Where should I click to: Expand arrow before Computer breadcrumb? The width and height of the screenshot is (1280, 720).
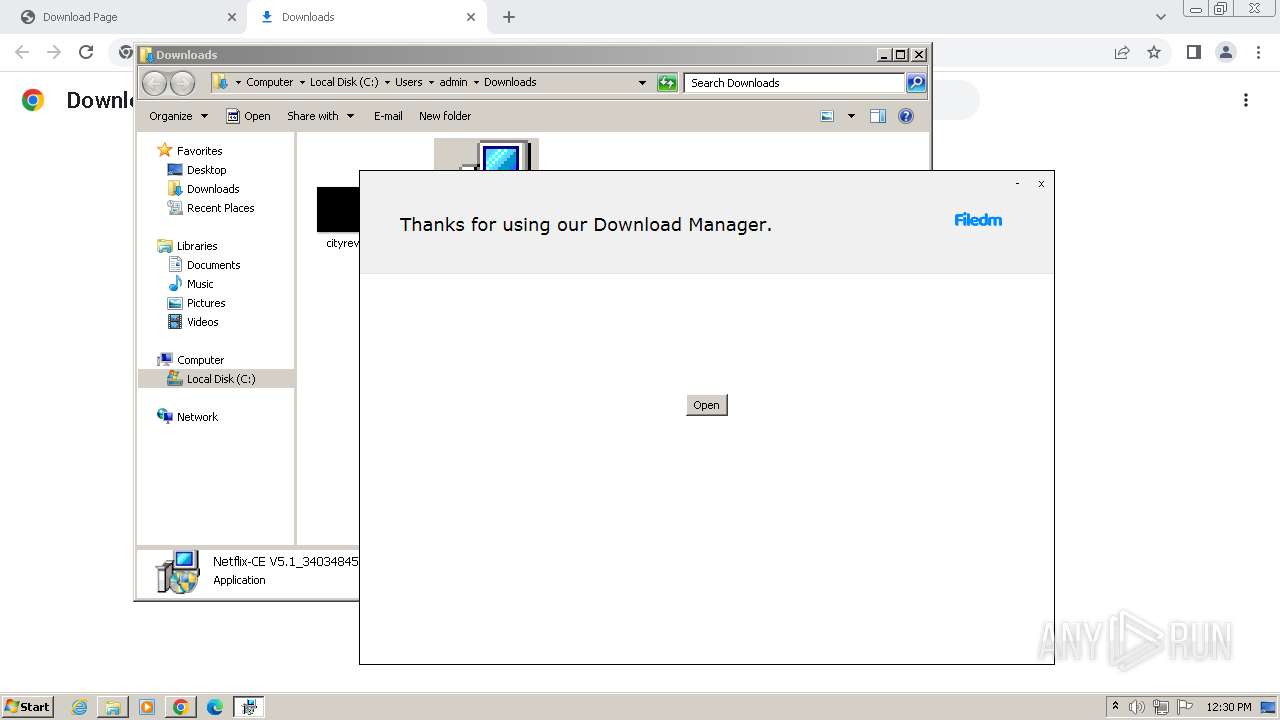tap(238, 82)
